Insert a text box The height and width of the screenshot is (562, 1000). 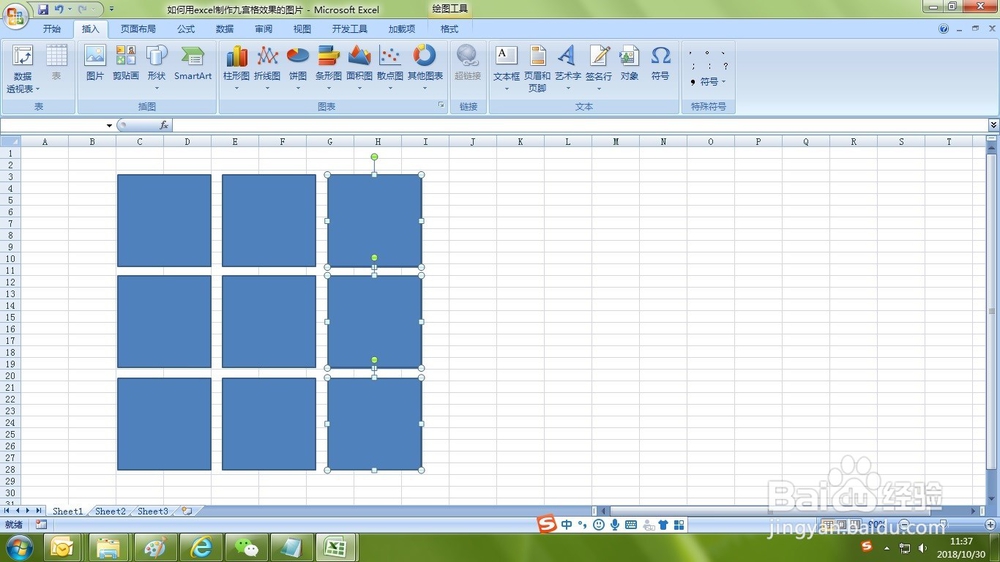tap(506, 66)
